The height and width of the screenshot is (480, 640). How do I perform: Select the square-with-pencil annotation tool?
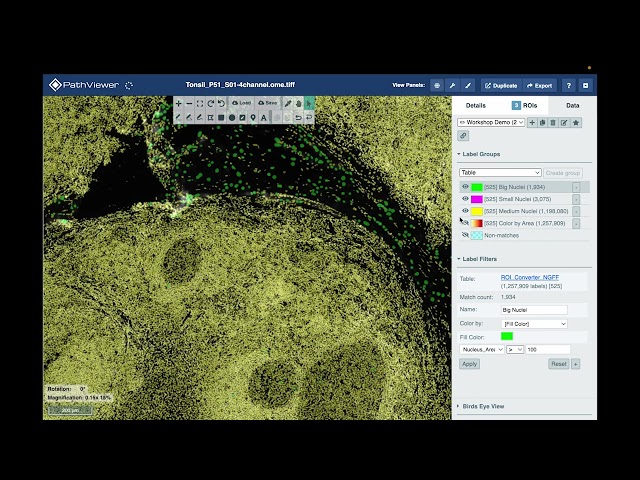point(242,118)
